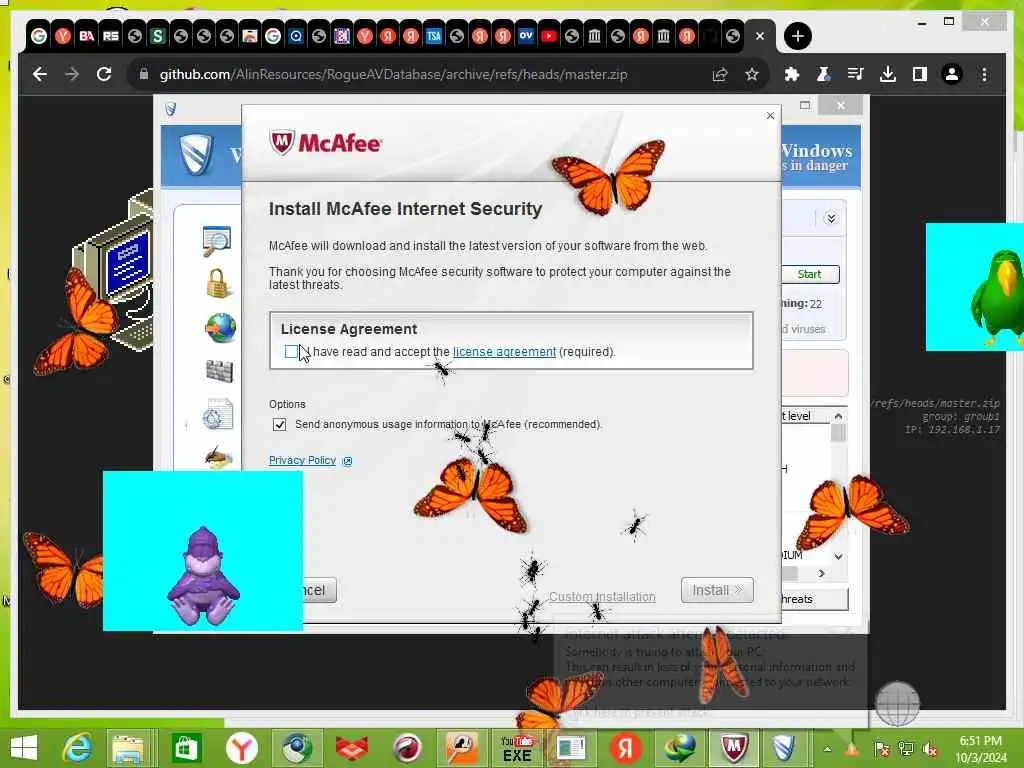Click Start scan button in rogue antivirus window
Screen dimensions: 1024x768
(x=810, y=274)
